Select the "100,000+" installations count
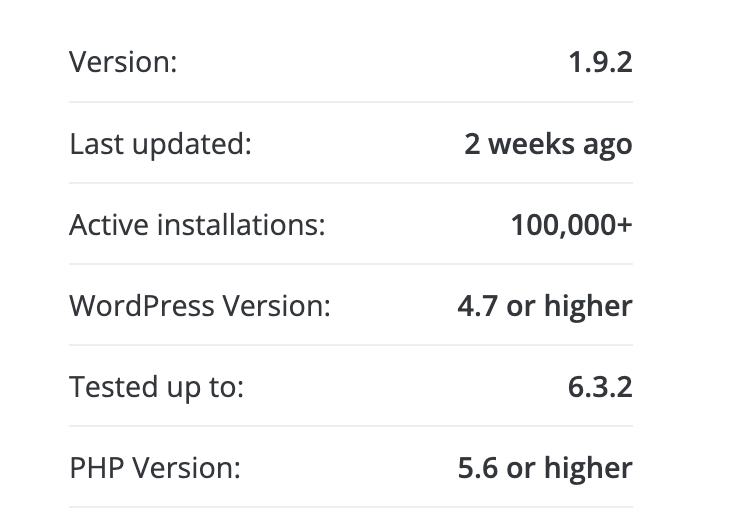Viewport: 730px width, 518px height. [571, 225]
